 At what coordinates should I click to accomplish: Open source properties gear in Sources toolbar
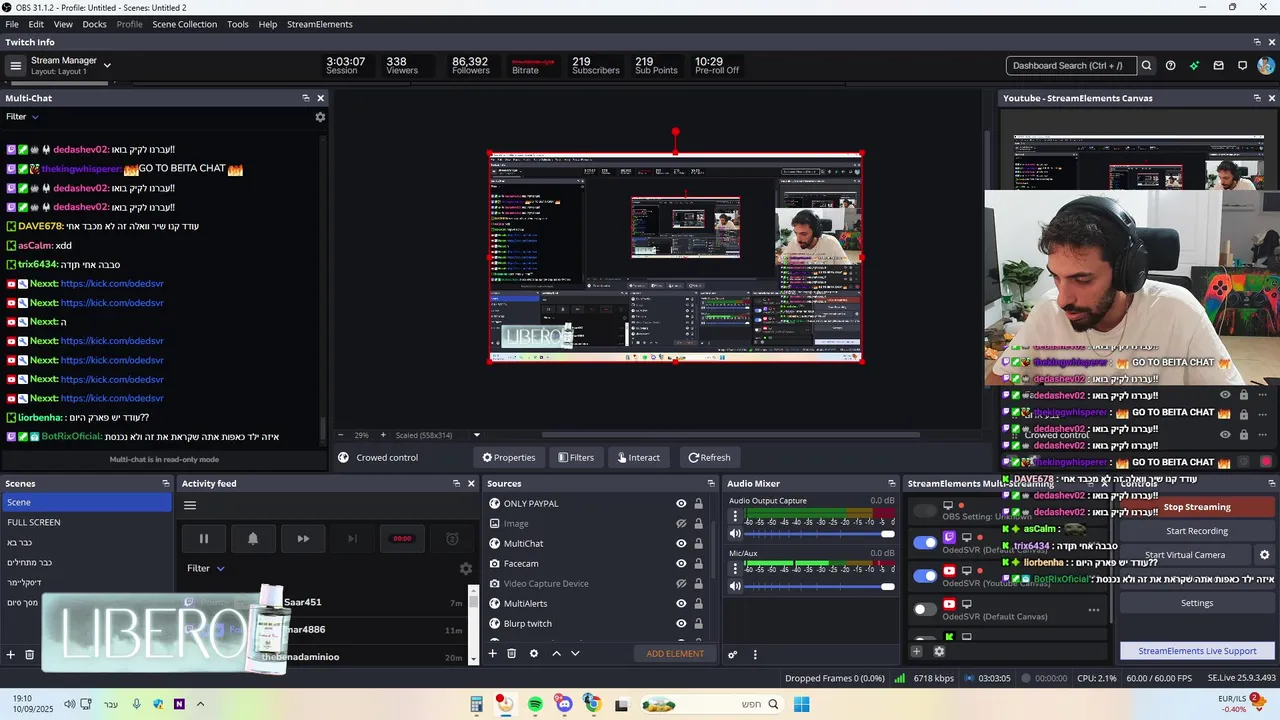coord(533,654)
